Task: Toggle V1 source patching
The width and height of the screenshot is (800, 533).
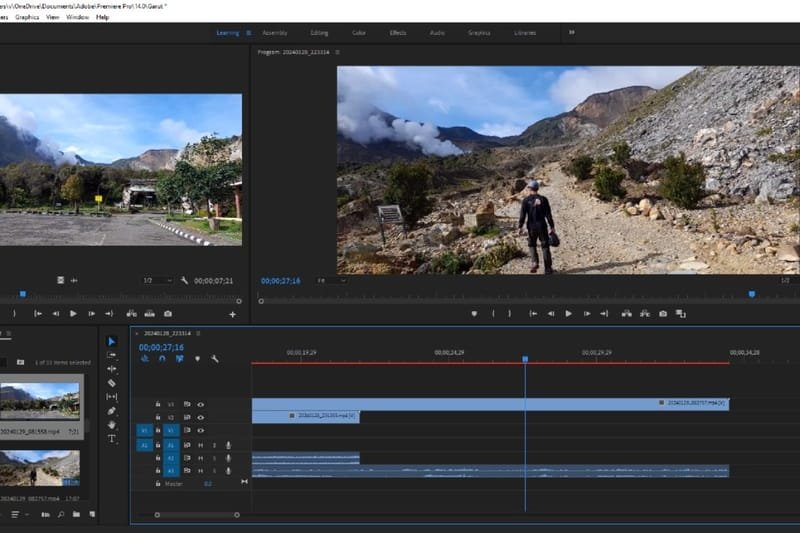Action: pyautogui.click(x=144, y=430)
